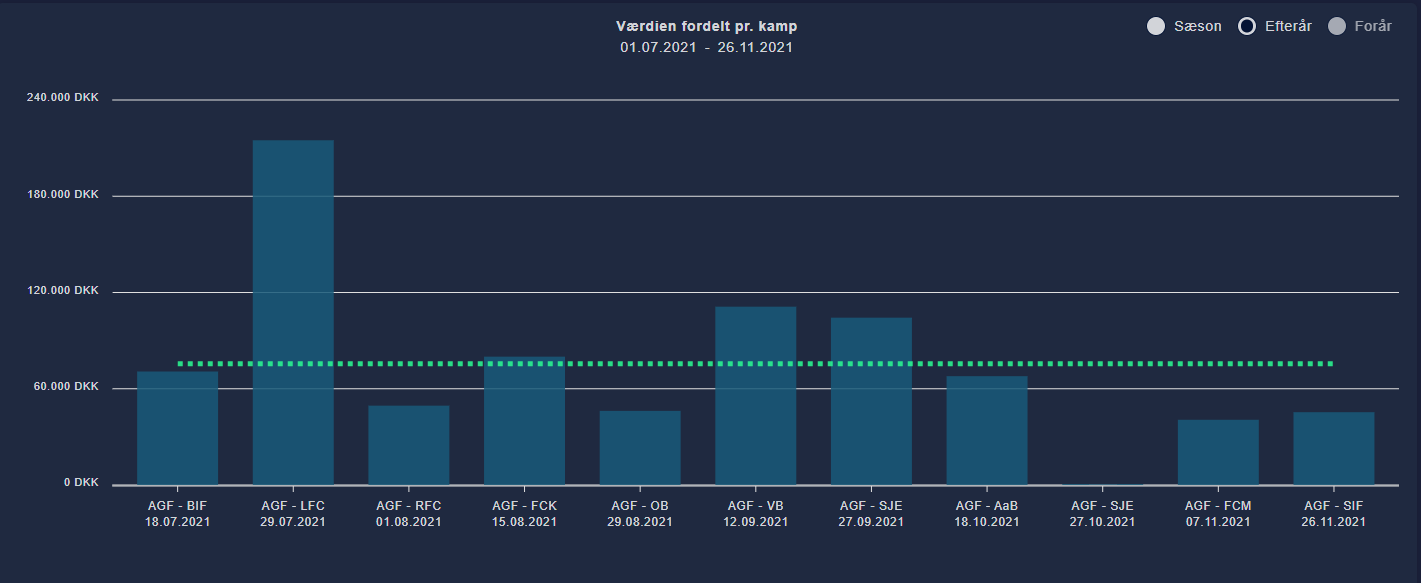Image resolution: width=1421 pixels, height=583 pixels.
Task: Select the AGF - FCM bar
Action: (1216, 450)
